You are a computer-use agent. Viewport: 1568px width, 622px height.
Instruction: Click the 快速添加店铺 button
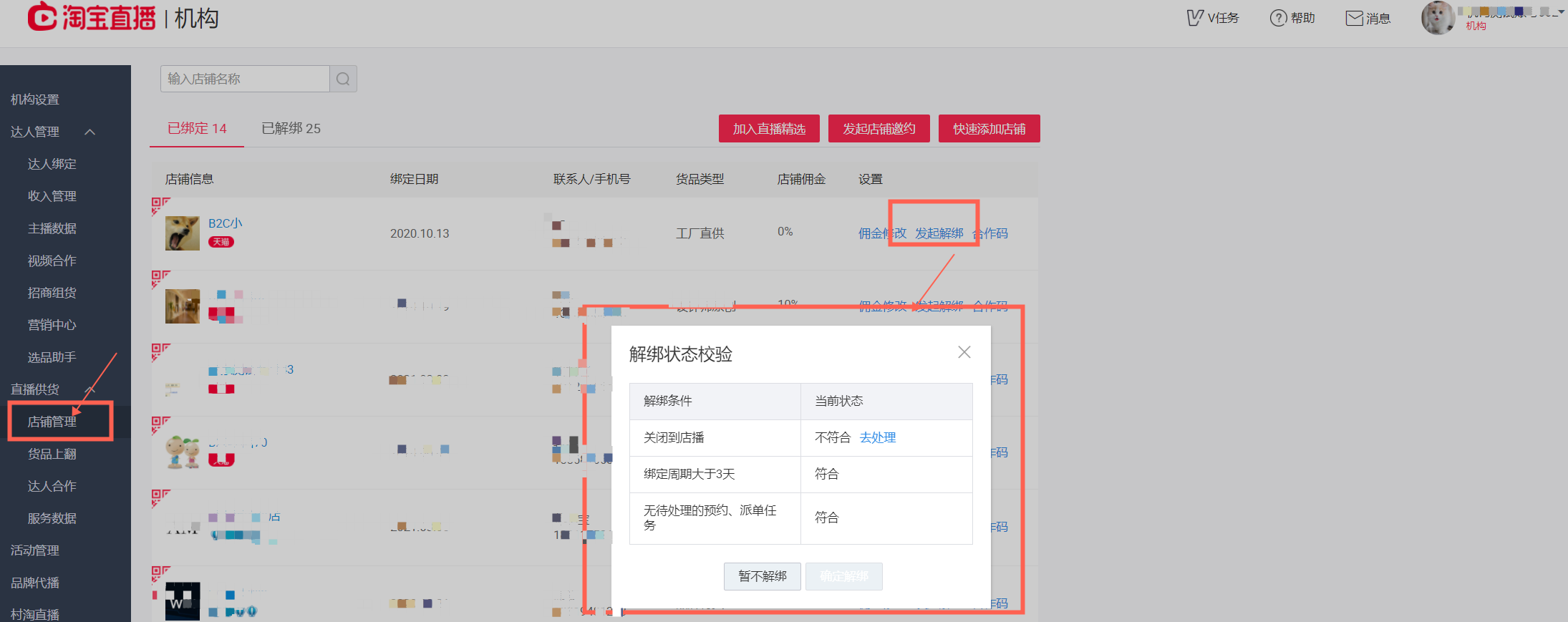click(x=989, y=129)
